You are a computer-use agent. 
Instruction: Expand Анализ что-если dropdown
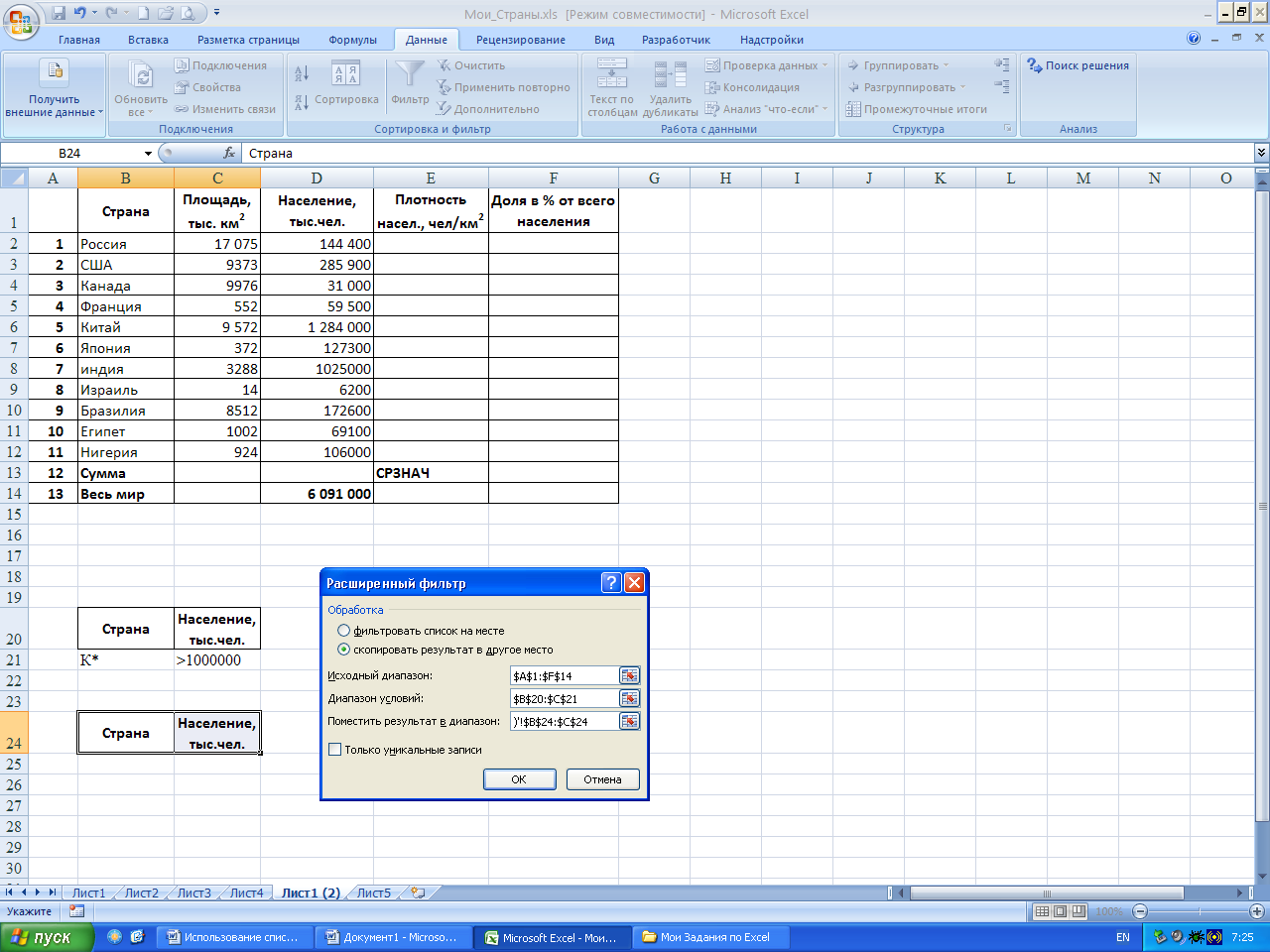(x=825, y=109)
